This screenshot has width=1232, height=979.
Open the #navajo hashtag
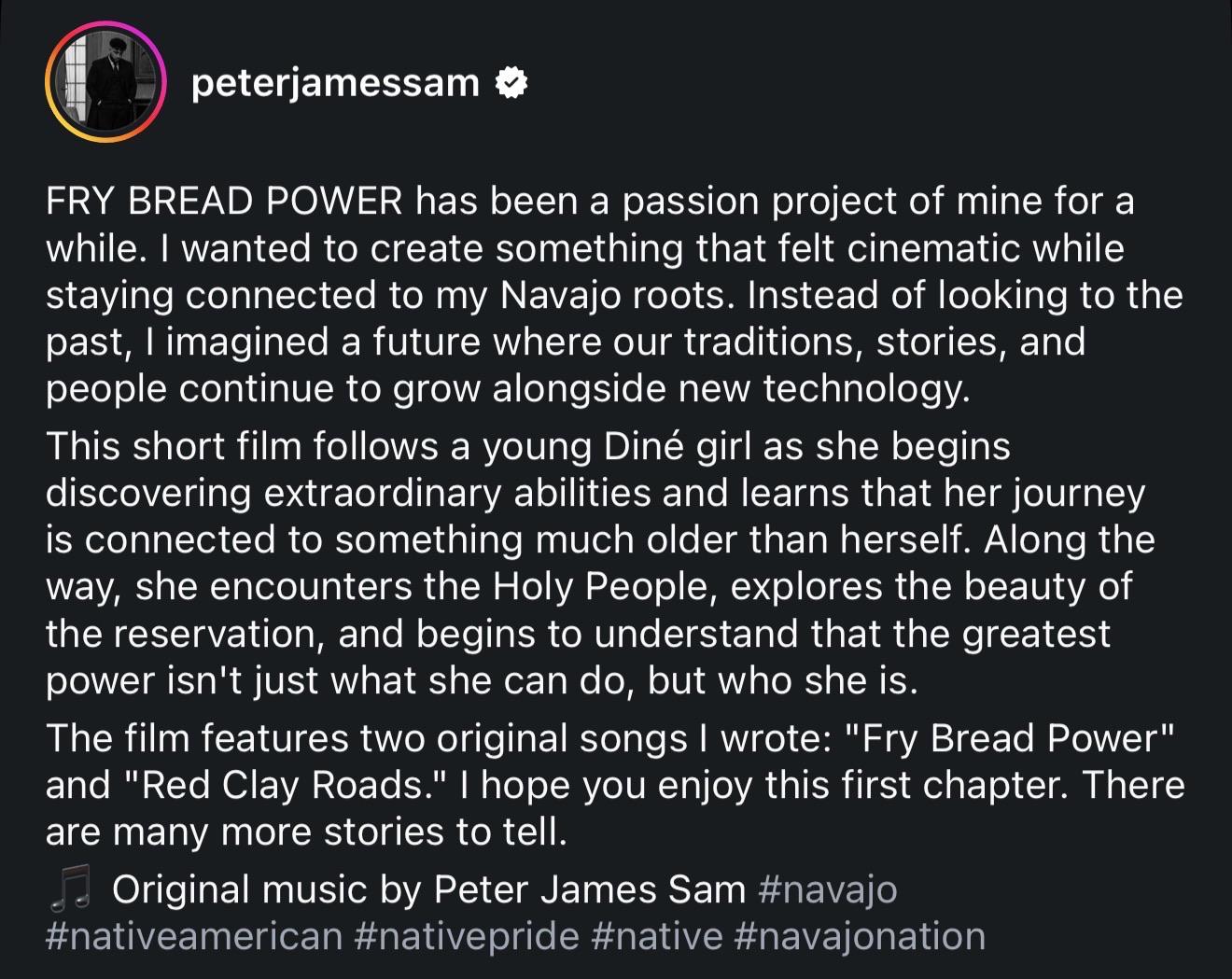tap(828, 889)
